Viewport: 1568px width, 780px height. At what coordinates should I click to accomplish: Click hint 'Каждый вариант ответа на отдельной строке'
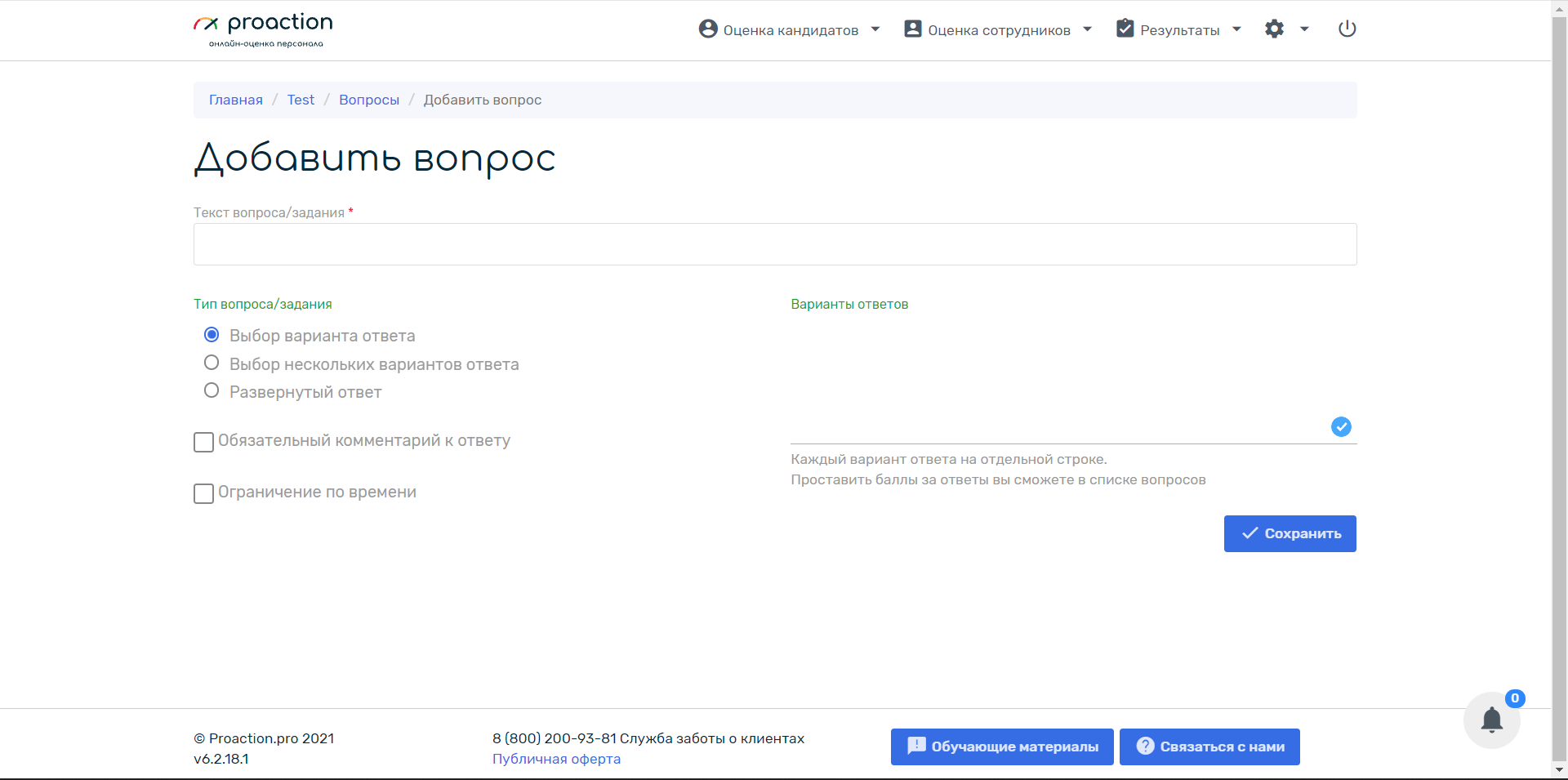949,459
